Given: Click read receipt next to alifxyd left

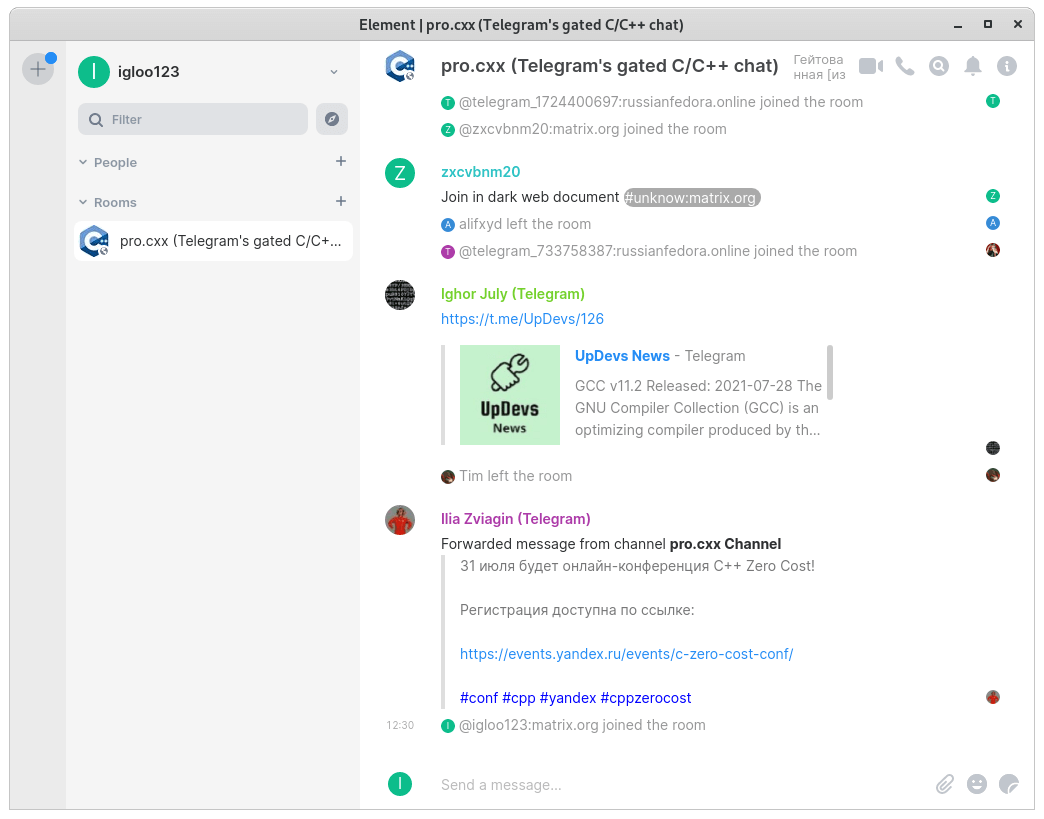Looking at the screenshot, I should (x=993, y=223).
